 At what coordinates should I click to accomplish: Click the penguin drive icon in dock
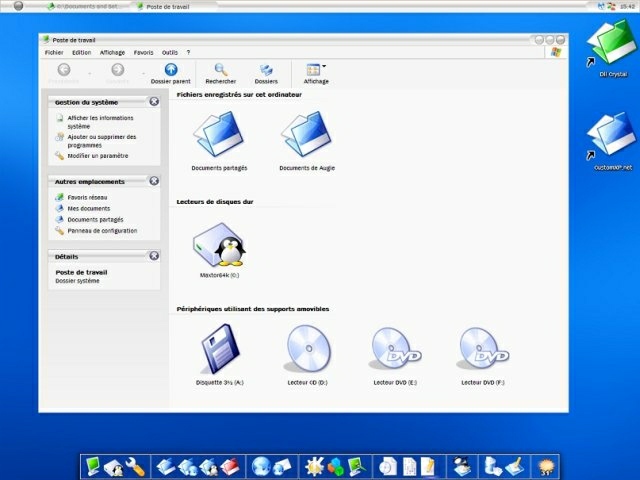coord(114,467)
